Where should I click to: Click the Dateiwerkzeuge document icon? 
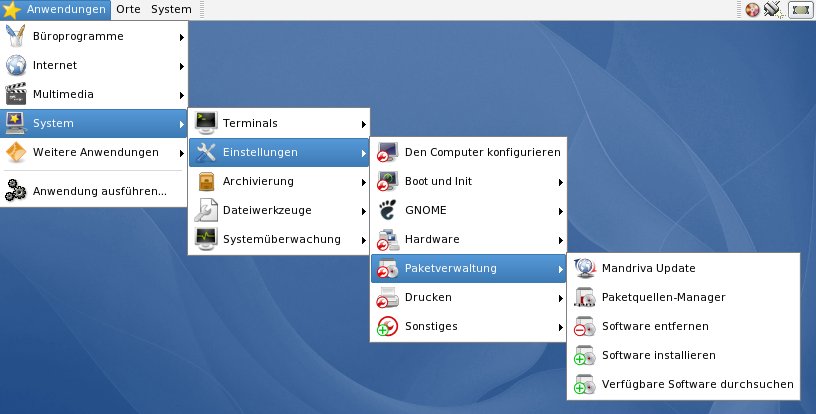pyautogui.click(x=206, y=210)
